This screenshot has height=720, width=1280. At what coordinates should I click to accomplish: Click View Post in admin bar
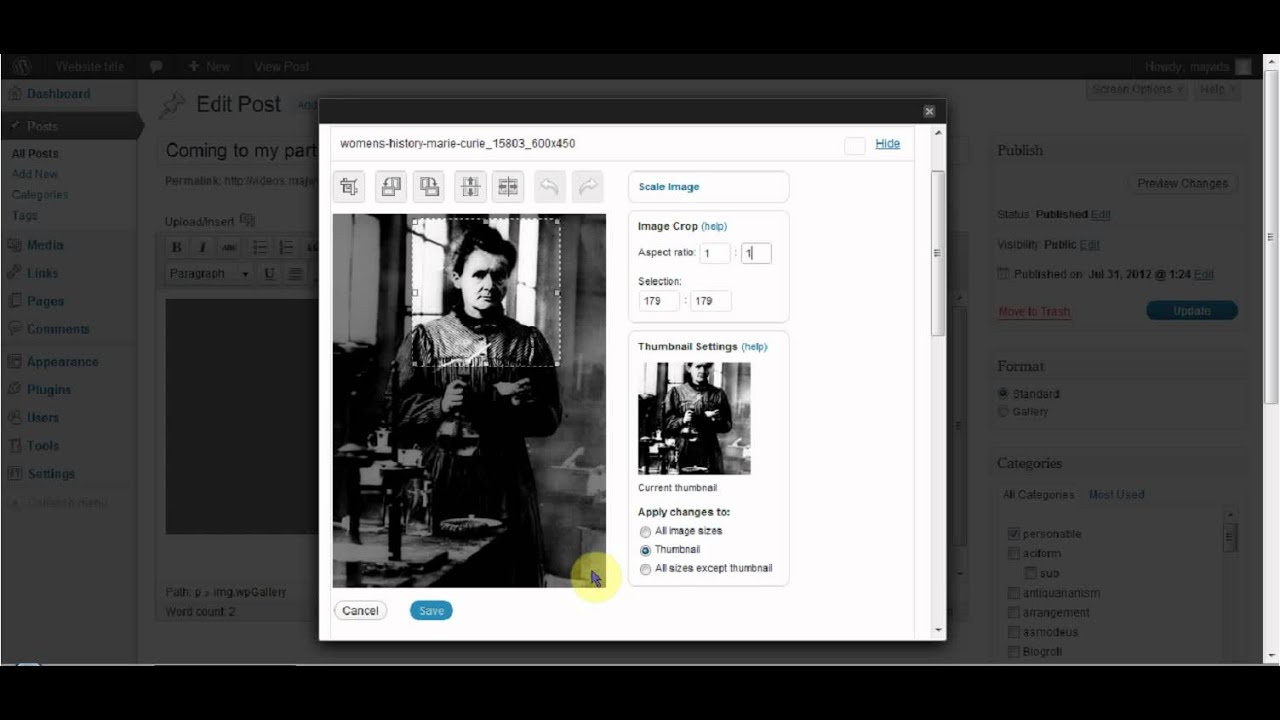(x=282, y=66)
